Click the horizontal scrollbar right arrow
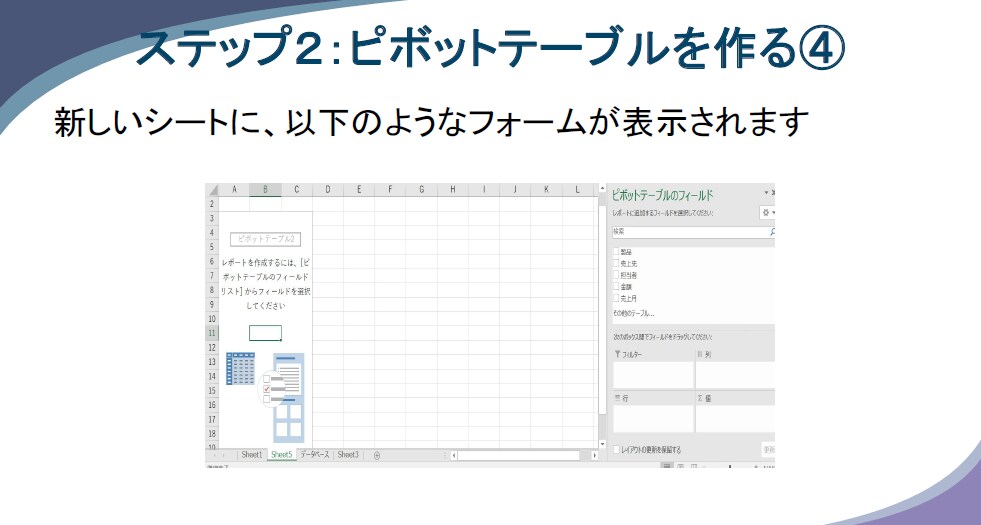The height and width of the screenshot is (525, 981). (594, 456)
